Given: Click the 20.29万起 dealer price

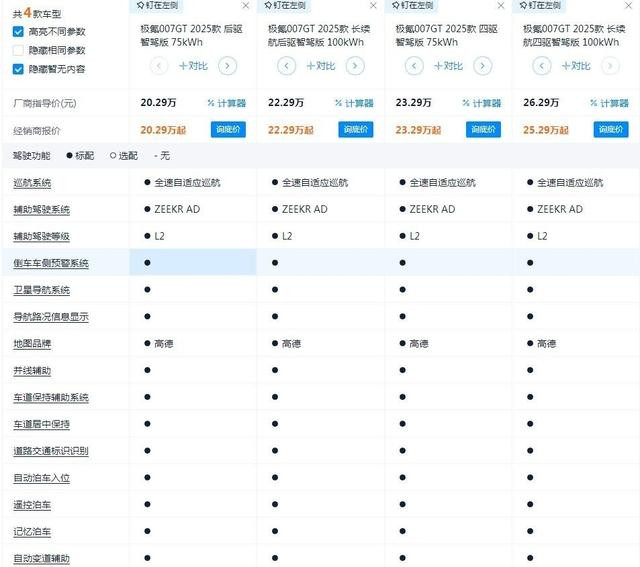Looking at the screenshot, I should (163, 130).
